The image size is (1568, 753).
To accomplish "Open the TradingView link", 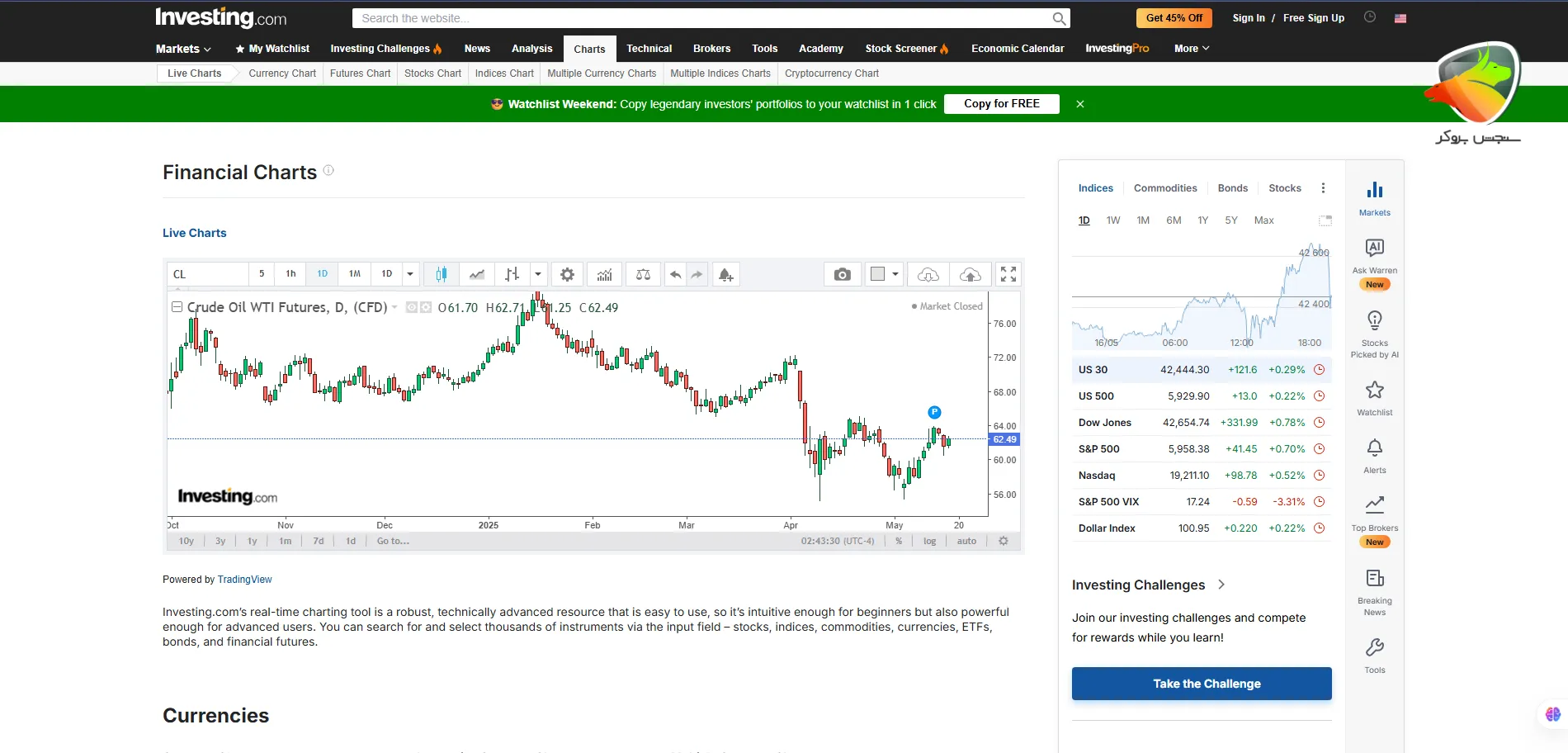I will click(244, 579).
